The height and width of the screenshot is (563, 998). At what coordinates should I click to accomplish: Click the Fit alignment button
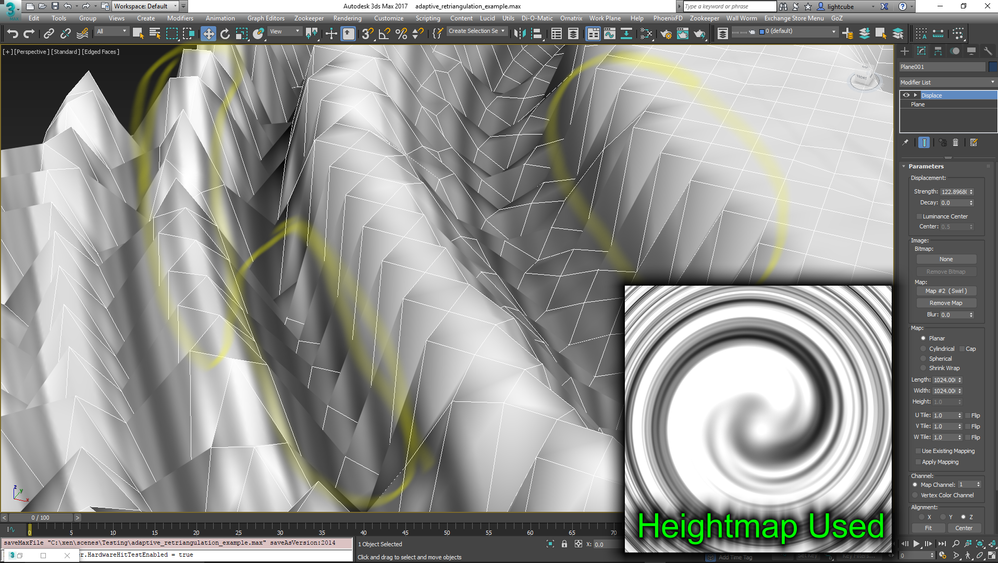click(927, 528)
